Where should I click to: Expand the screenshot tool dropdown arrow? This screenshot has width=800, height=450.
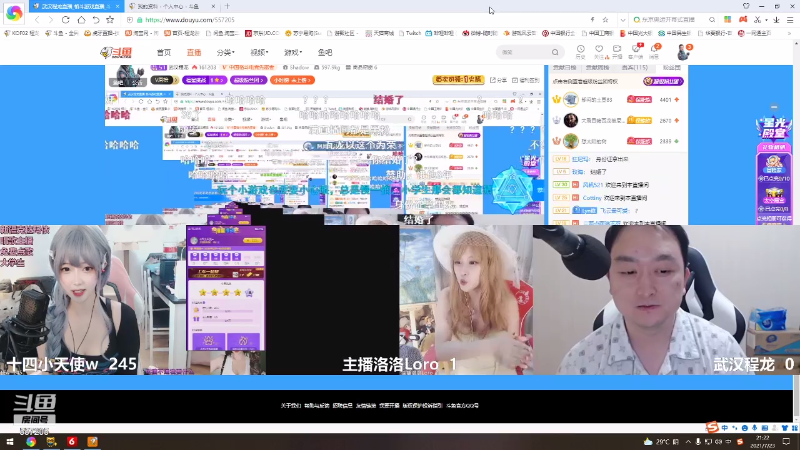766,20
